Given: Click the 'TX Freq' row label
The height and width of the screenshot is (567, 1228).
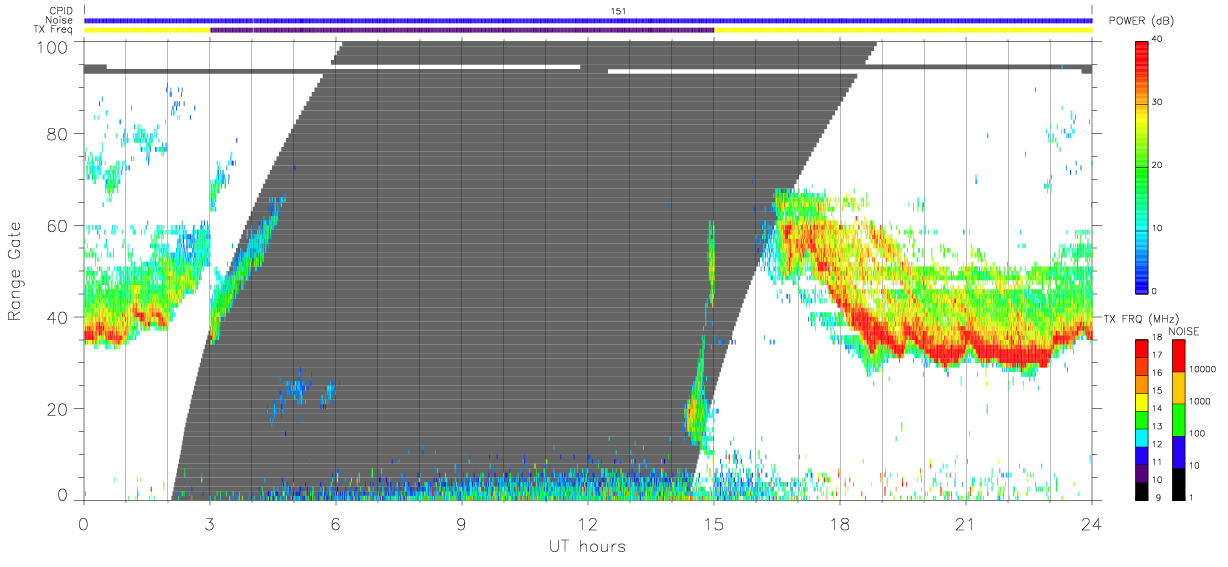Looking at the screenshot, I should point(55,30).
